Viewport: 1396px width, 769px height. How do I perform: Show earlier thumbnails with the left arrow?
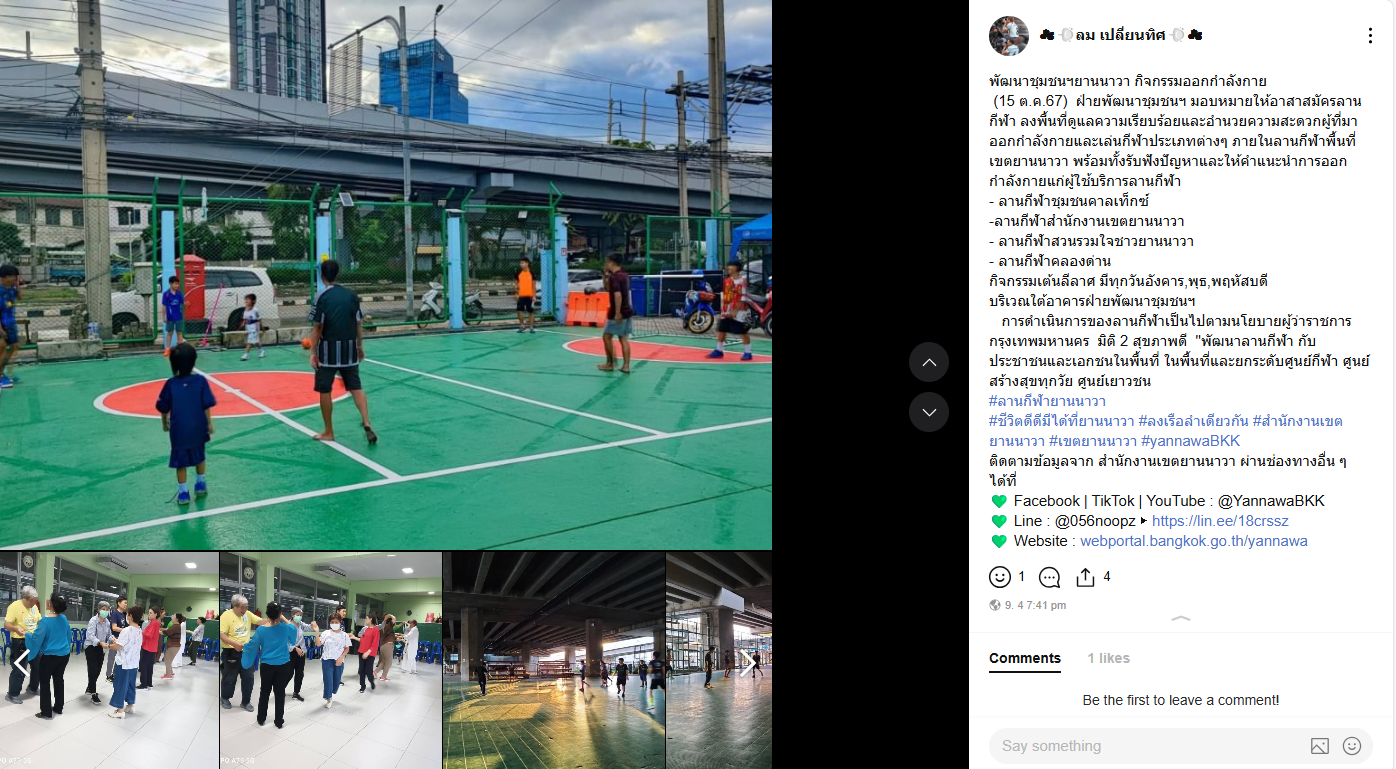point(21,662)
